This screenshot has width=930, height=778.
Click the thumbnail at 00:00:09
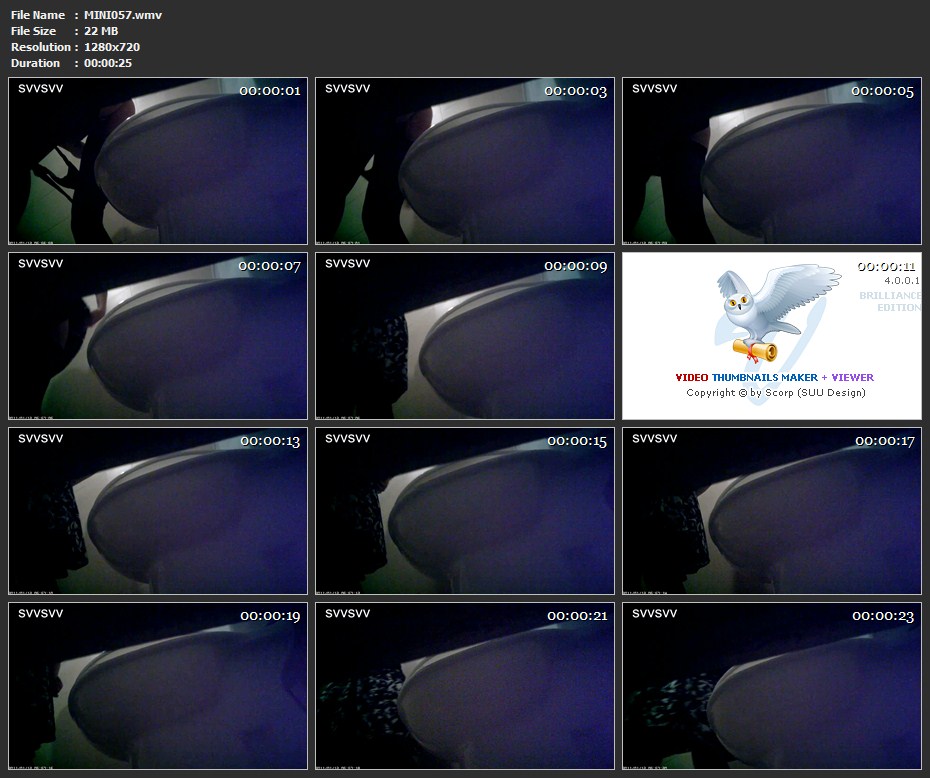coord(465,336)
